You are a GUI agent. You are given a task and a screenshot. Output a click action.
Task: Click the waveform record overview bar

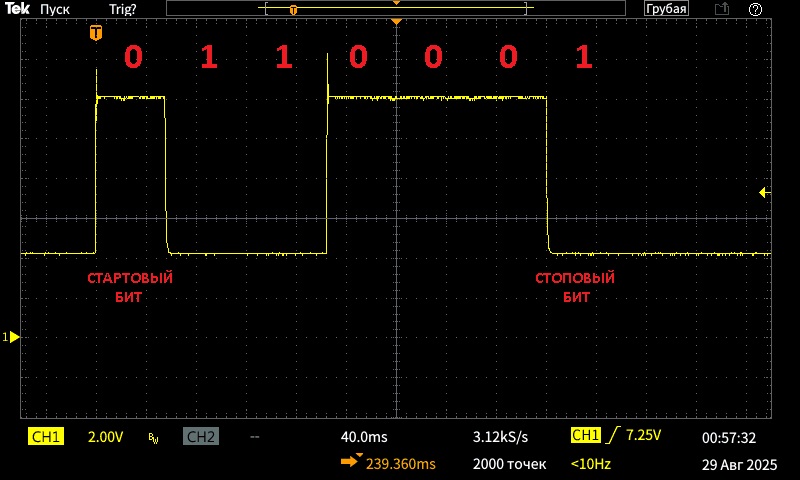pos(396,8)
